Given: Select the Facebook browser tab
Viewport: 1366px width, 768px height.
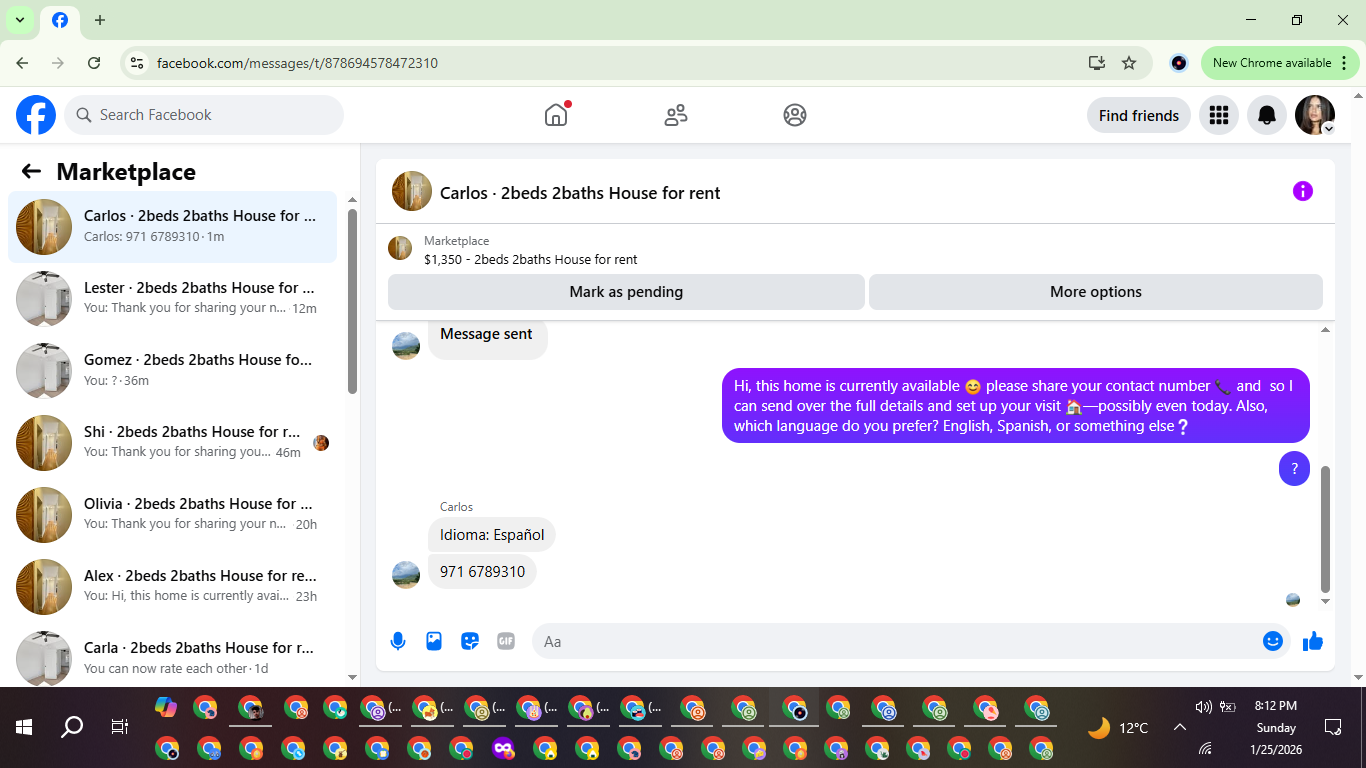Looking at the screenshot, I should pos(60,20).
